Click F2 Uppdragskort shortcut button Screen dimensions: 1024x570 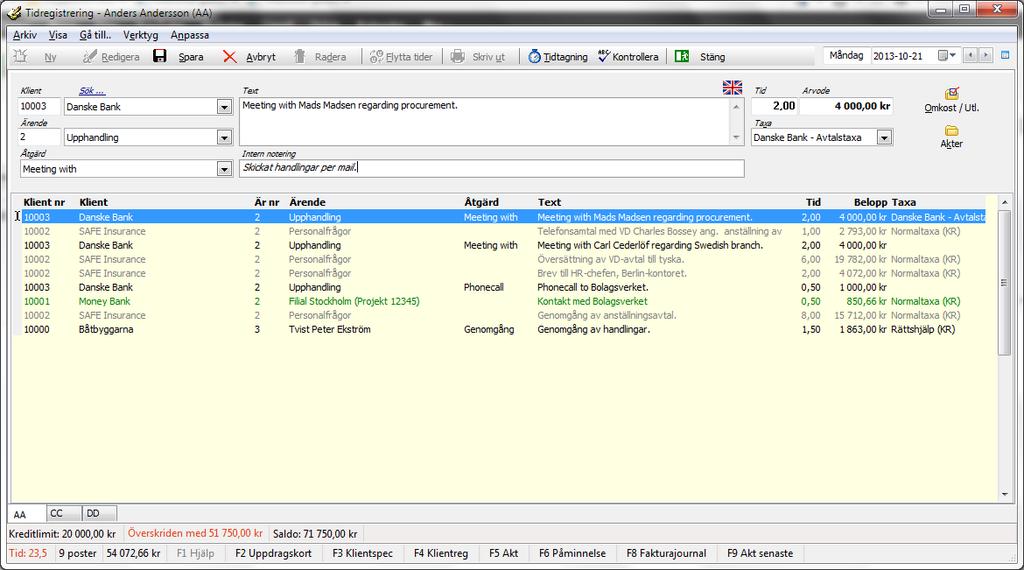[x=273, y=553]
